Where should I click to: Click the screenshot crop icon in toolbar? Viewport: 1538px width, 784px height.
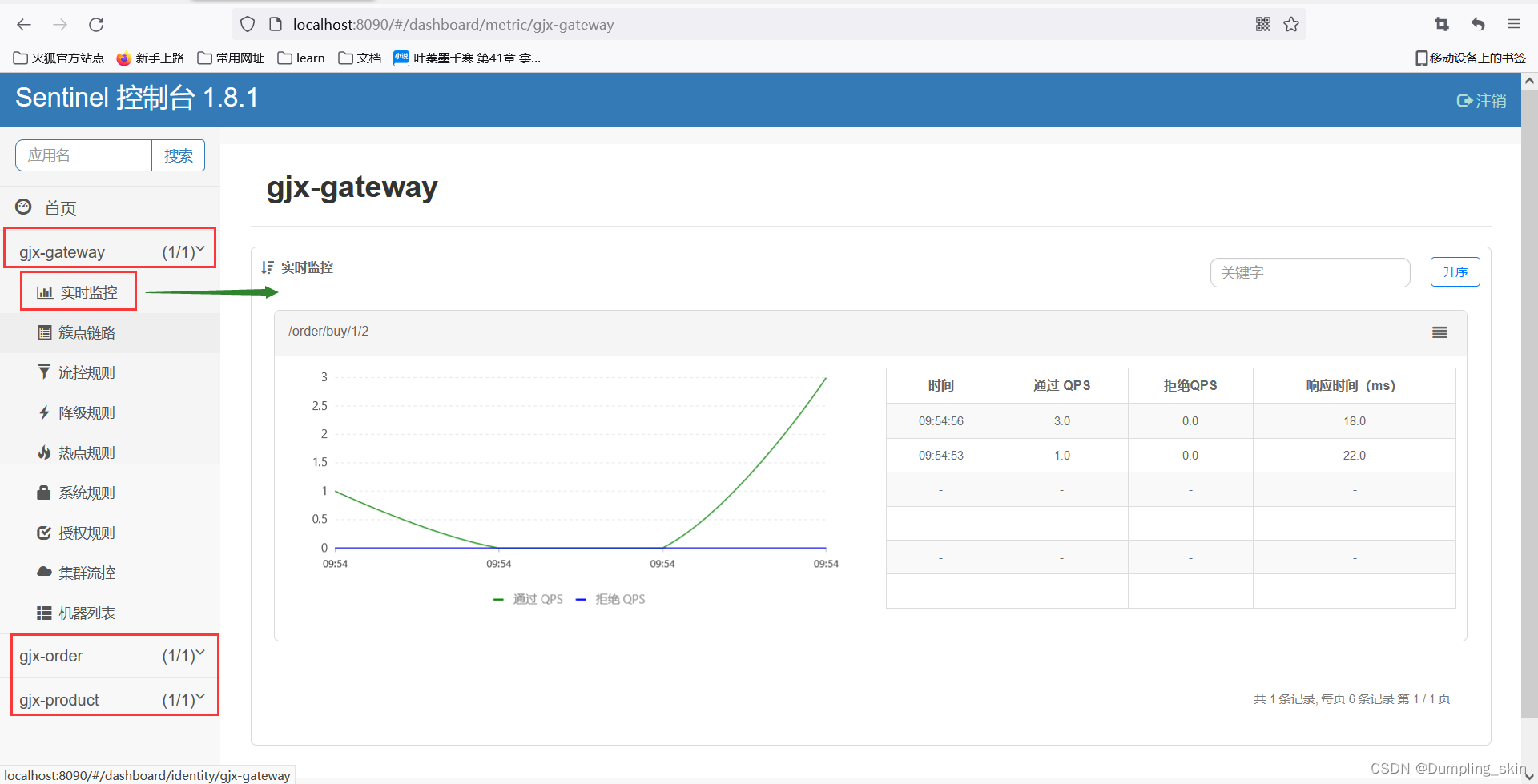coord(1442,24)
